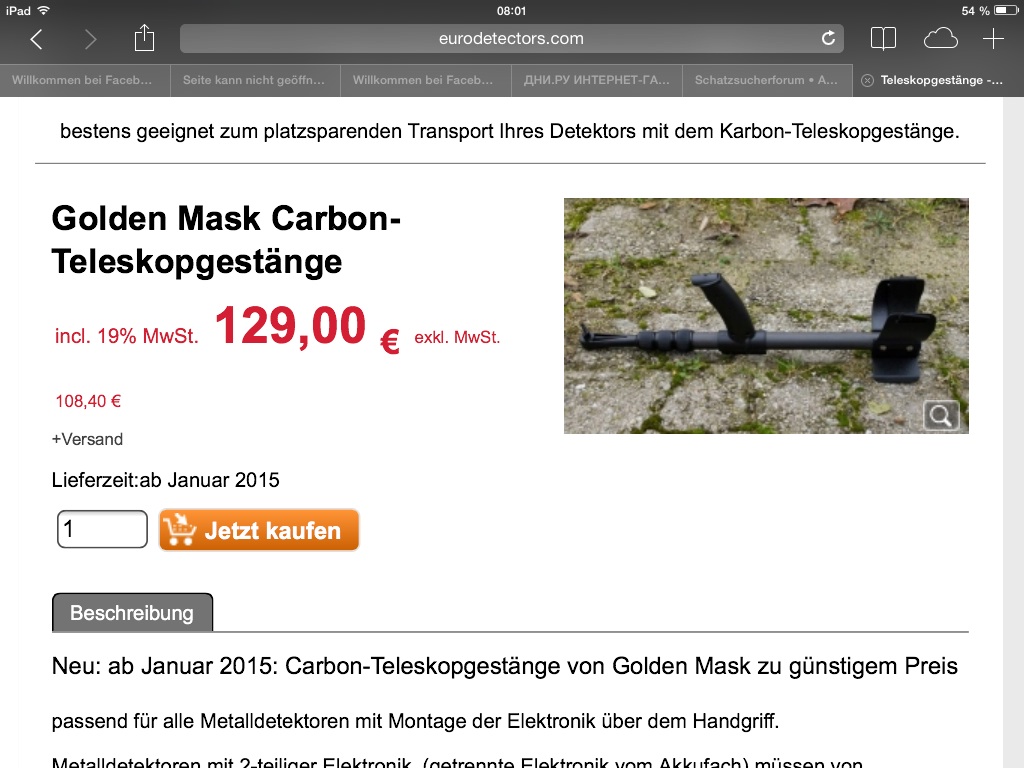Click the Jetzt kaufen button

pyautogui.click(x=259, y=530)
